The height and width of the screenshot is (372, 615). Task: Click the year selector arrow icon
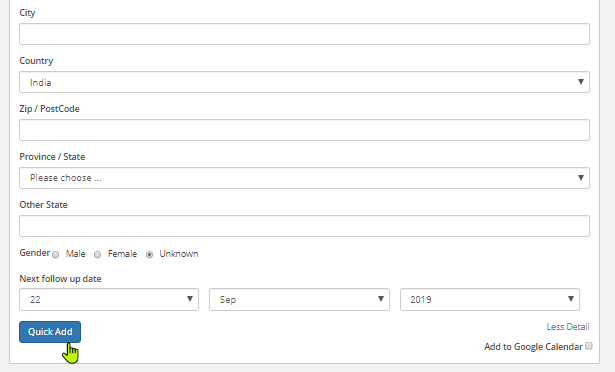point(571,299)
